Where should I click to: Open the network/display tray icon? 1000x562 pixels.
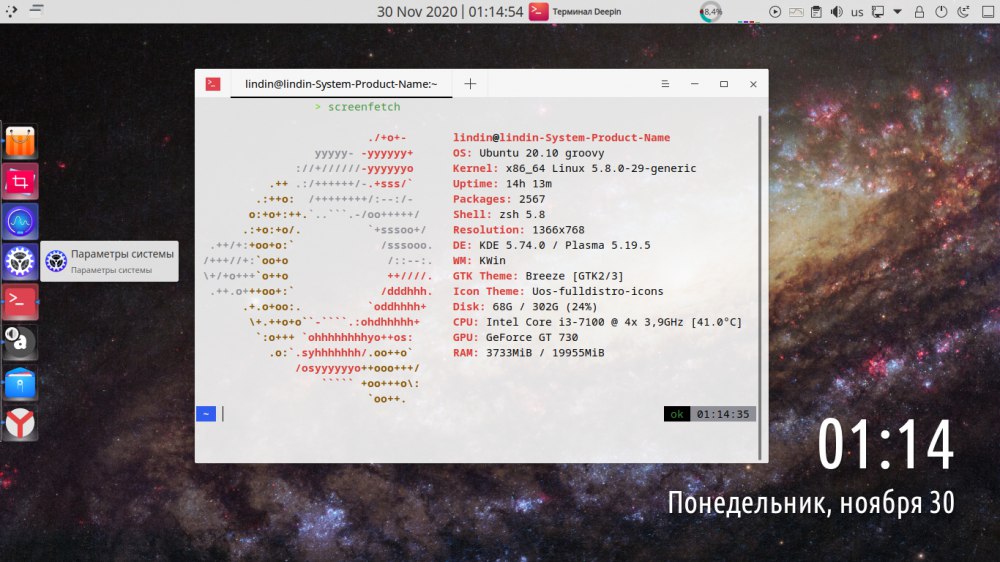(x=878, y=11)
